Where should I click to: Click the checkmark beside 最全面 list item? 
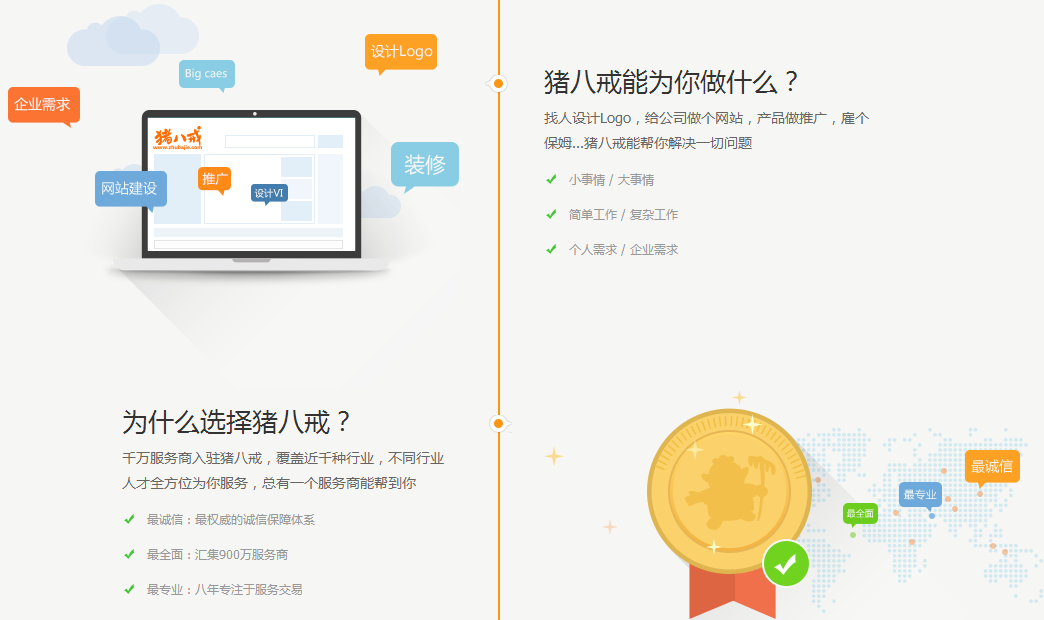click(x=130, y=554)
